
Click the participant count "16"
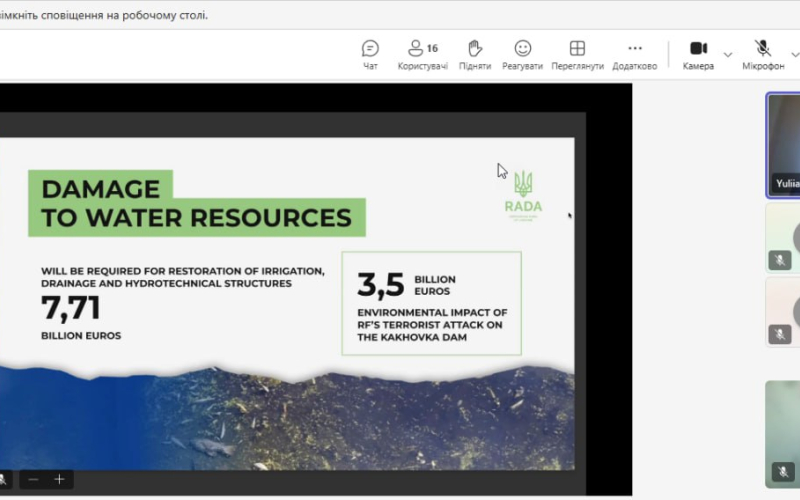[432, 48]
